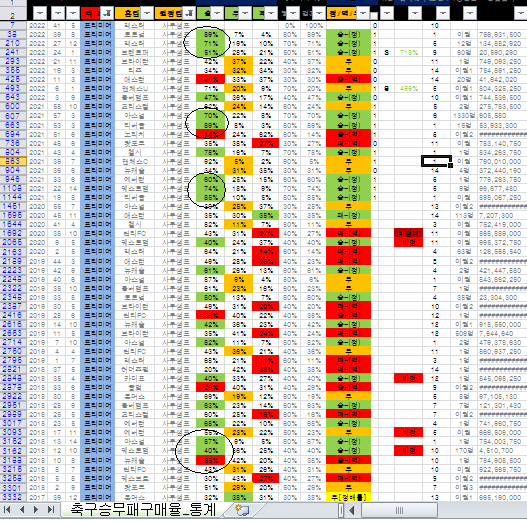Click the tab bar split handle
Image resolution: width=527 pixels, height=522 pixels.
click(x=341, y=511)
